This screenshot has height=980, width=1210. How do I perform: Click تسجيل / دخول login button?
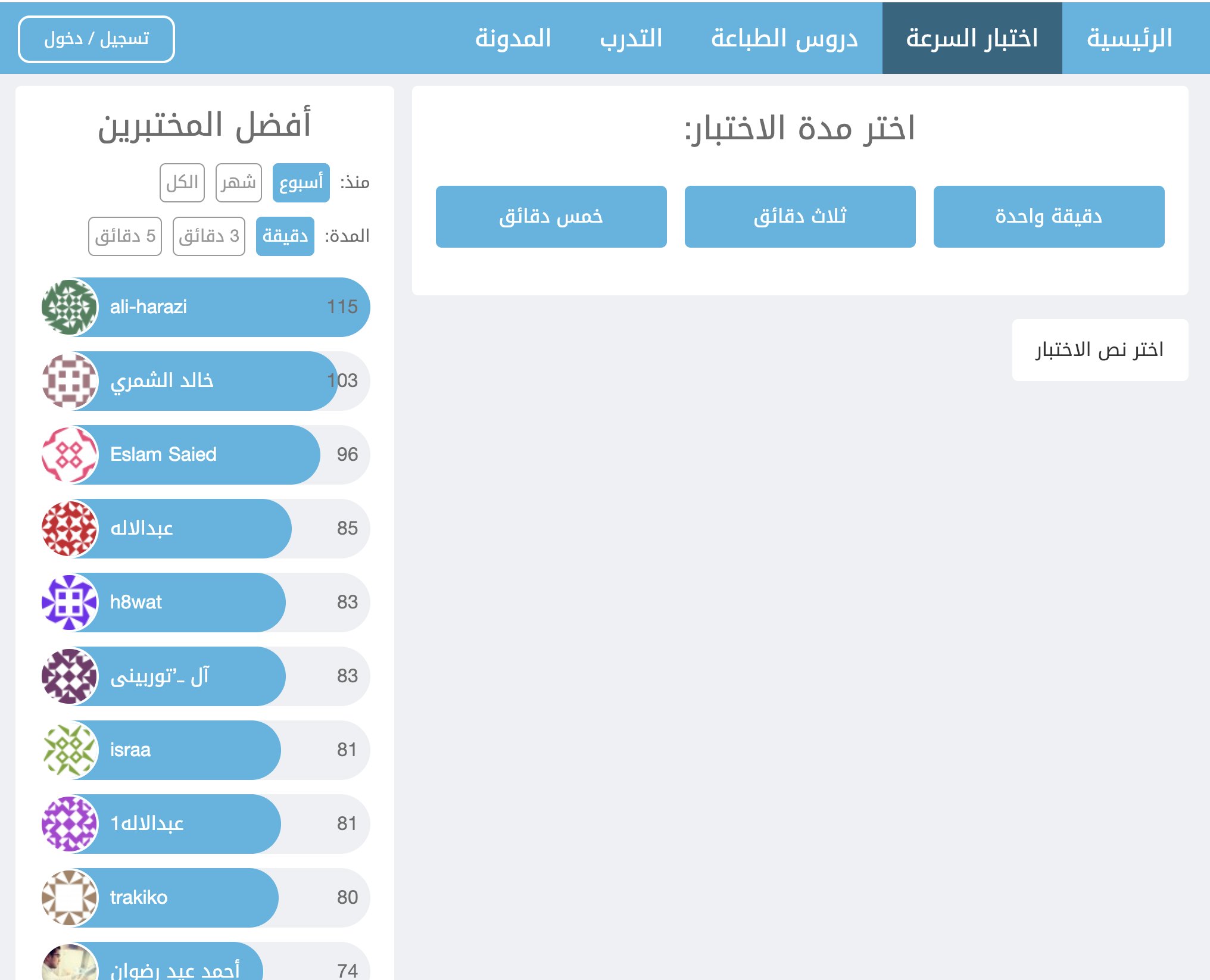click(x=96, y=39)
